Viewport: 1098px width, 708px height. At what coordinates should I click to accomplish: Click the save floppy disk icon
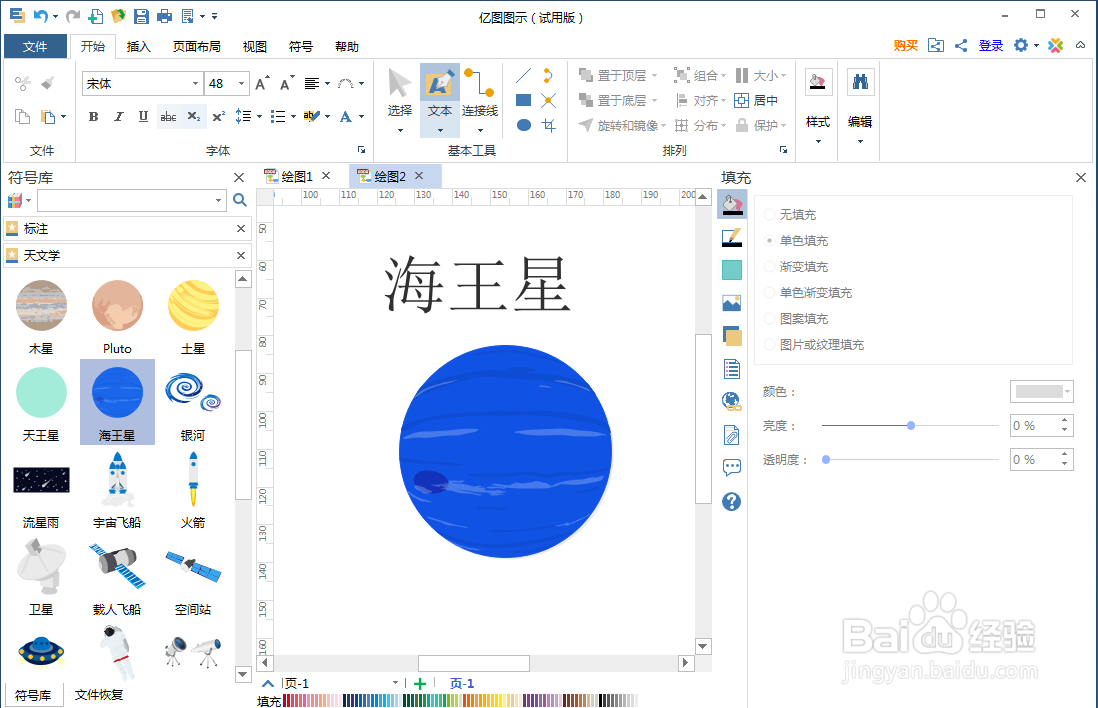point(141,16)
